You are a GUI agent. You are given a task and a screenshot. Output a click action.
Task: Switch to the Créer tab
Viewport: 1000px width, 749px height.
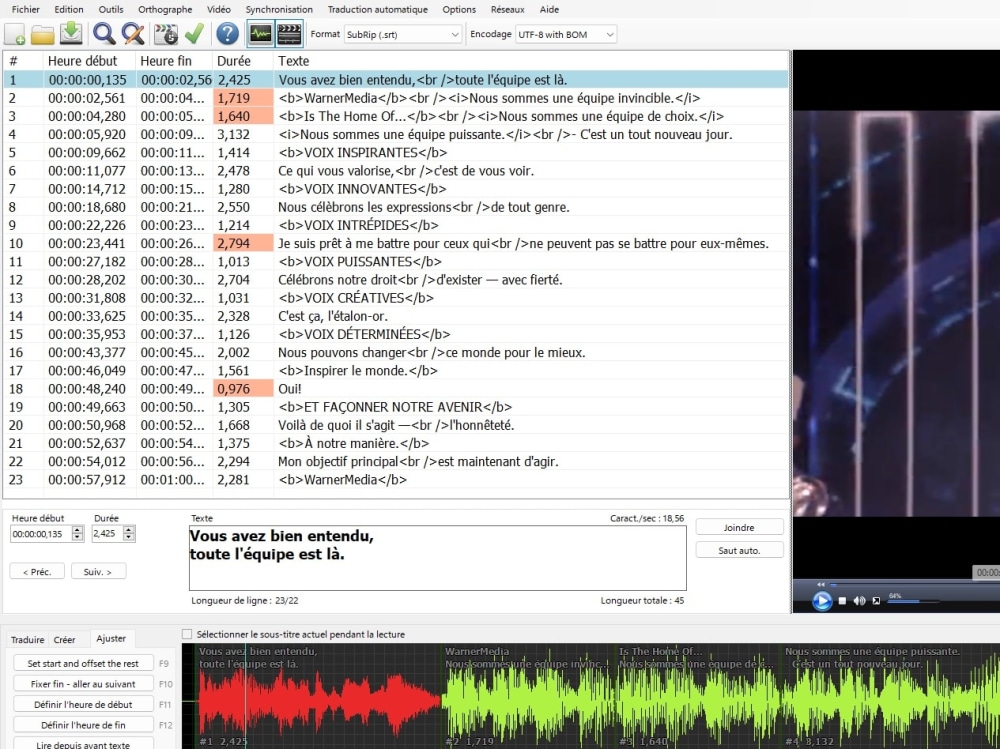(64, 639)
